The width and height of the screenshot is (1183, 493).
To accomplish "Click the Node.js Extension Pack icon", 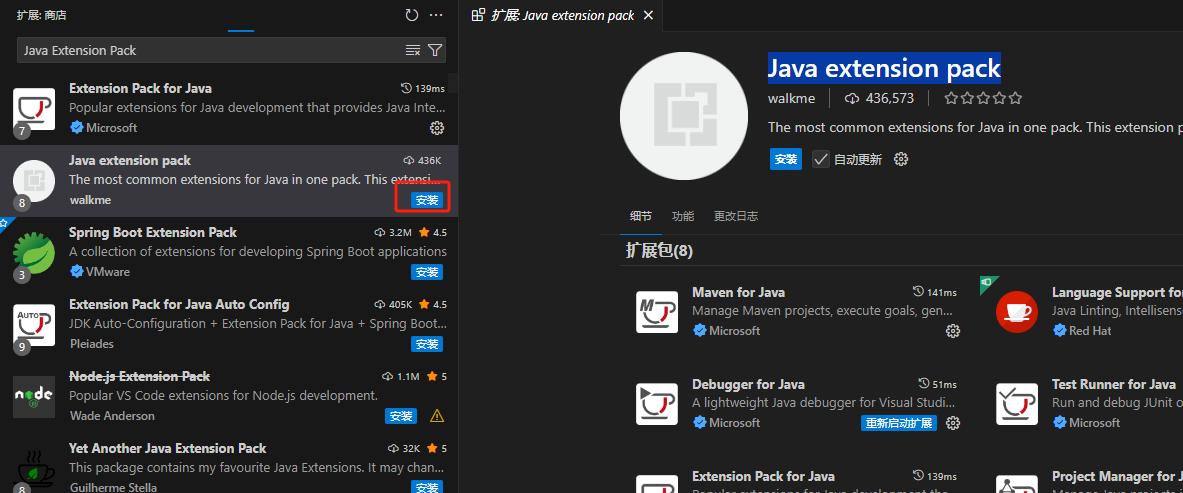I will click(x=34, y=397).
